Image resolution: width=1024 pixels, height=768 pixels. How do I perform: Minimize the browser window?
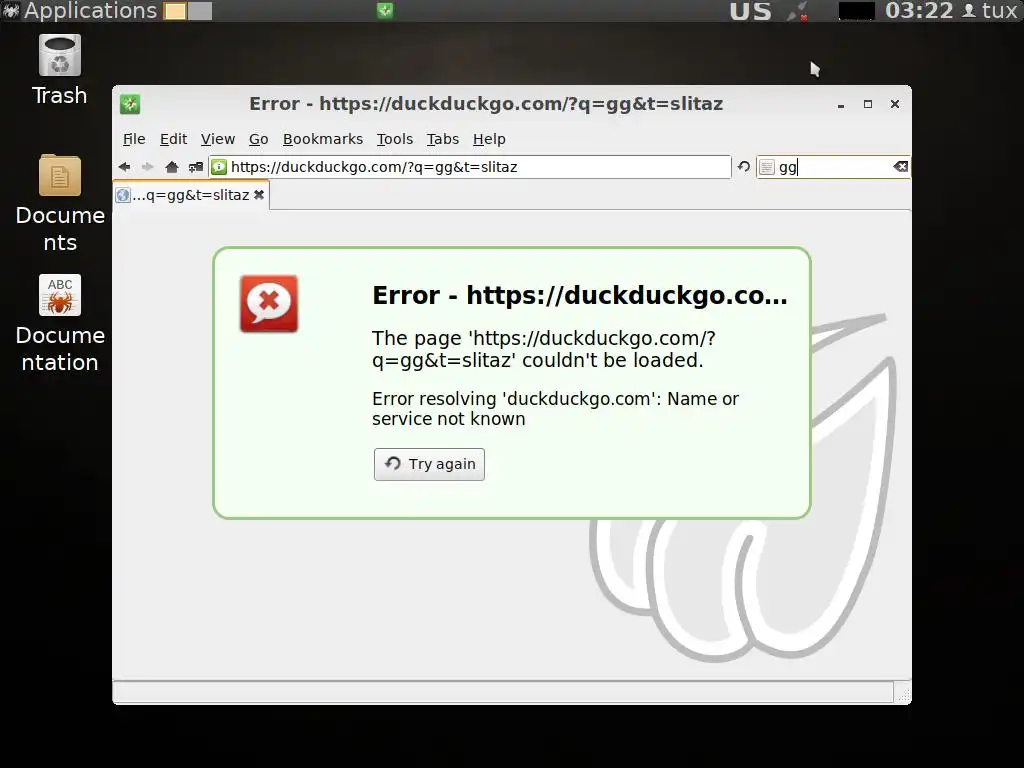coord(841,104)
